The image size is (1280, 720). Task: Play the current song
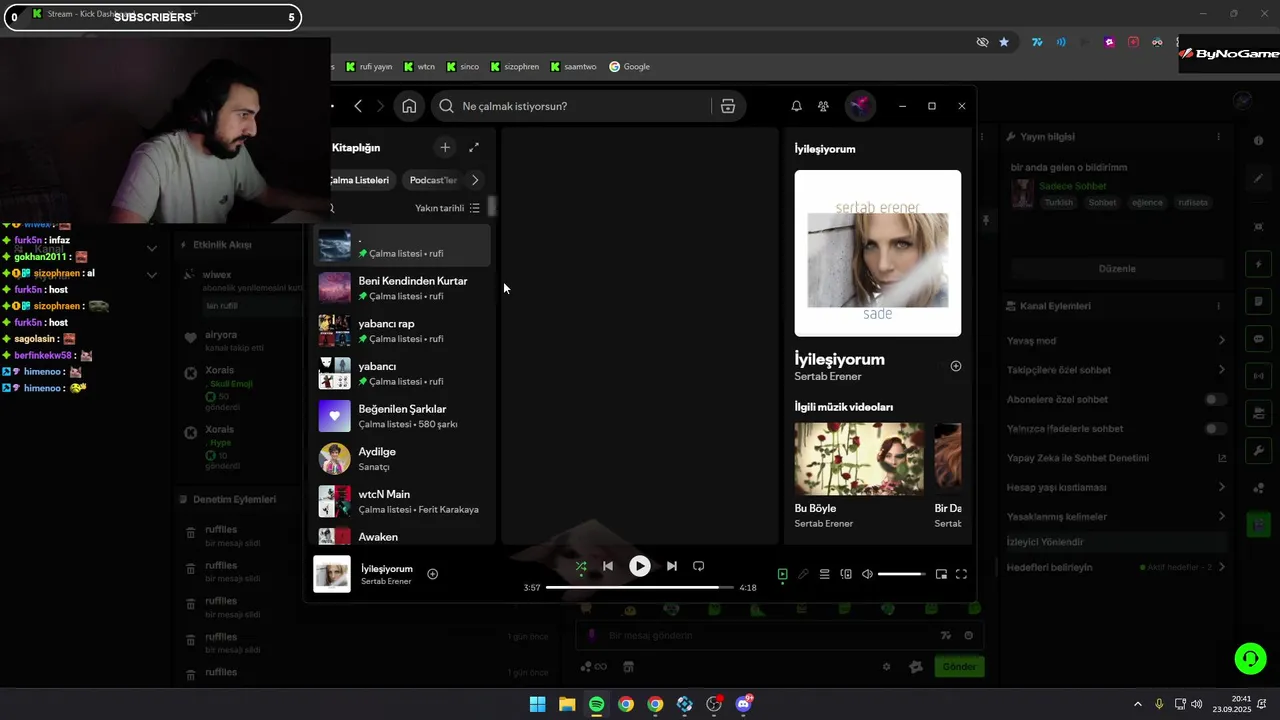[640, 566]
